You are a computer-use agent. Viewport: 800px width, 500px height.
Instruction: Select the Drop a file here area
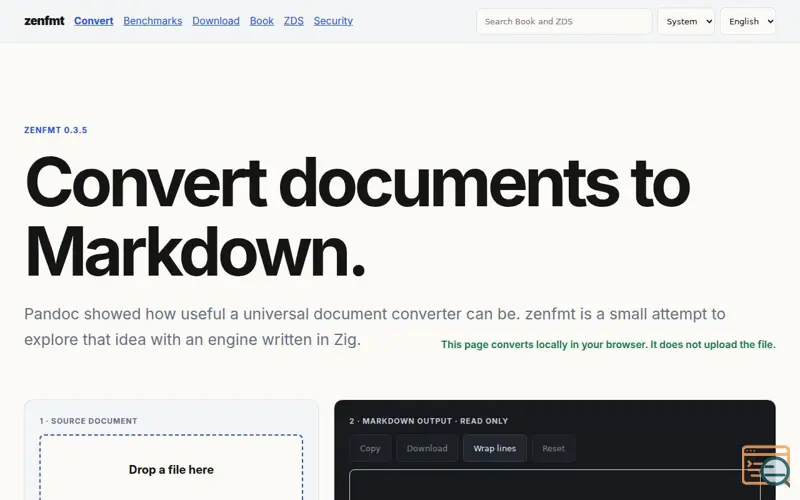click(171, 467)
